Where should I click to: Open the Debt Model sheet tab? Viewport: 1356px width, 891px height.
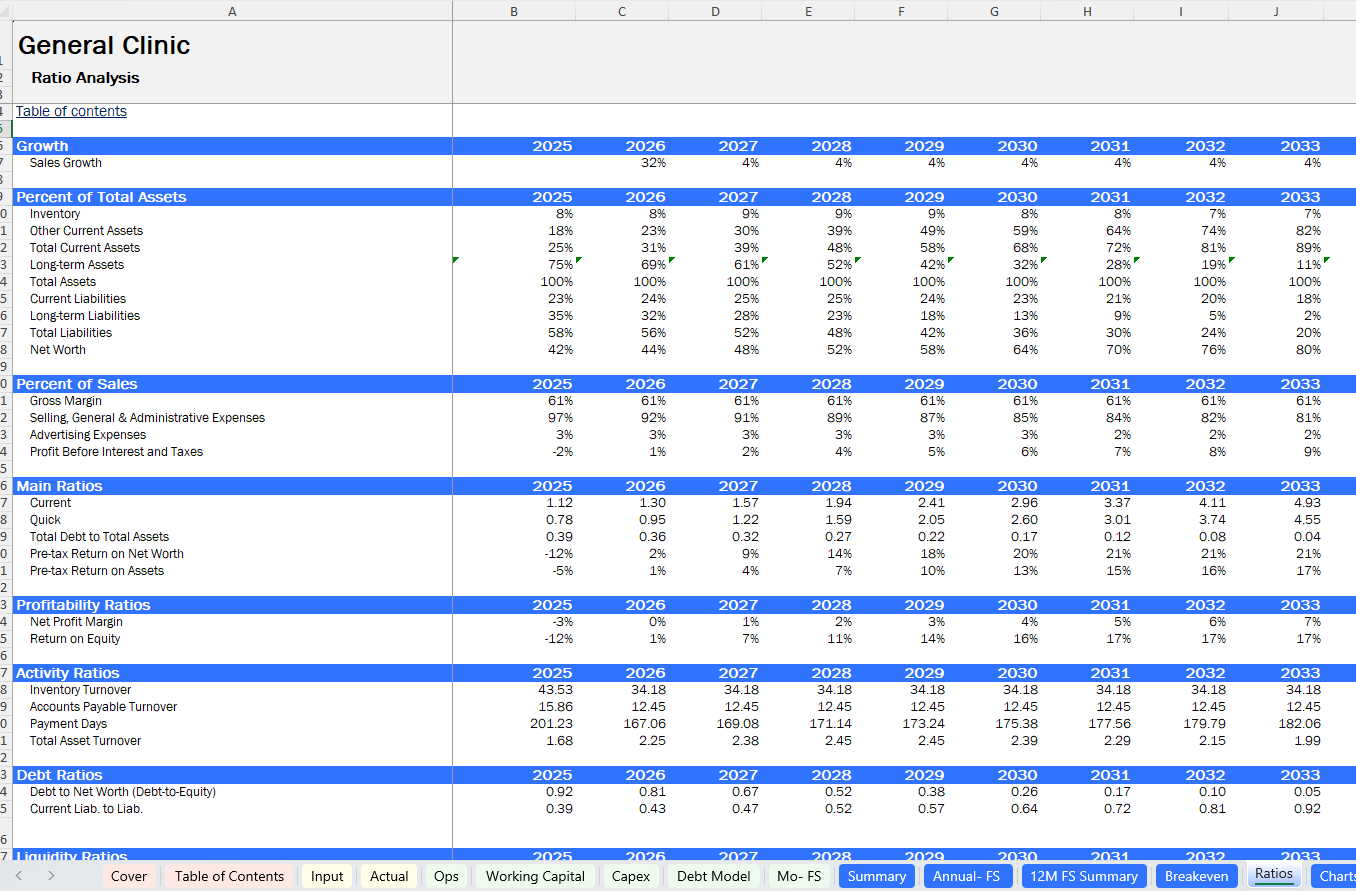tap(713, 876)
